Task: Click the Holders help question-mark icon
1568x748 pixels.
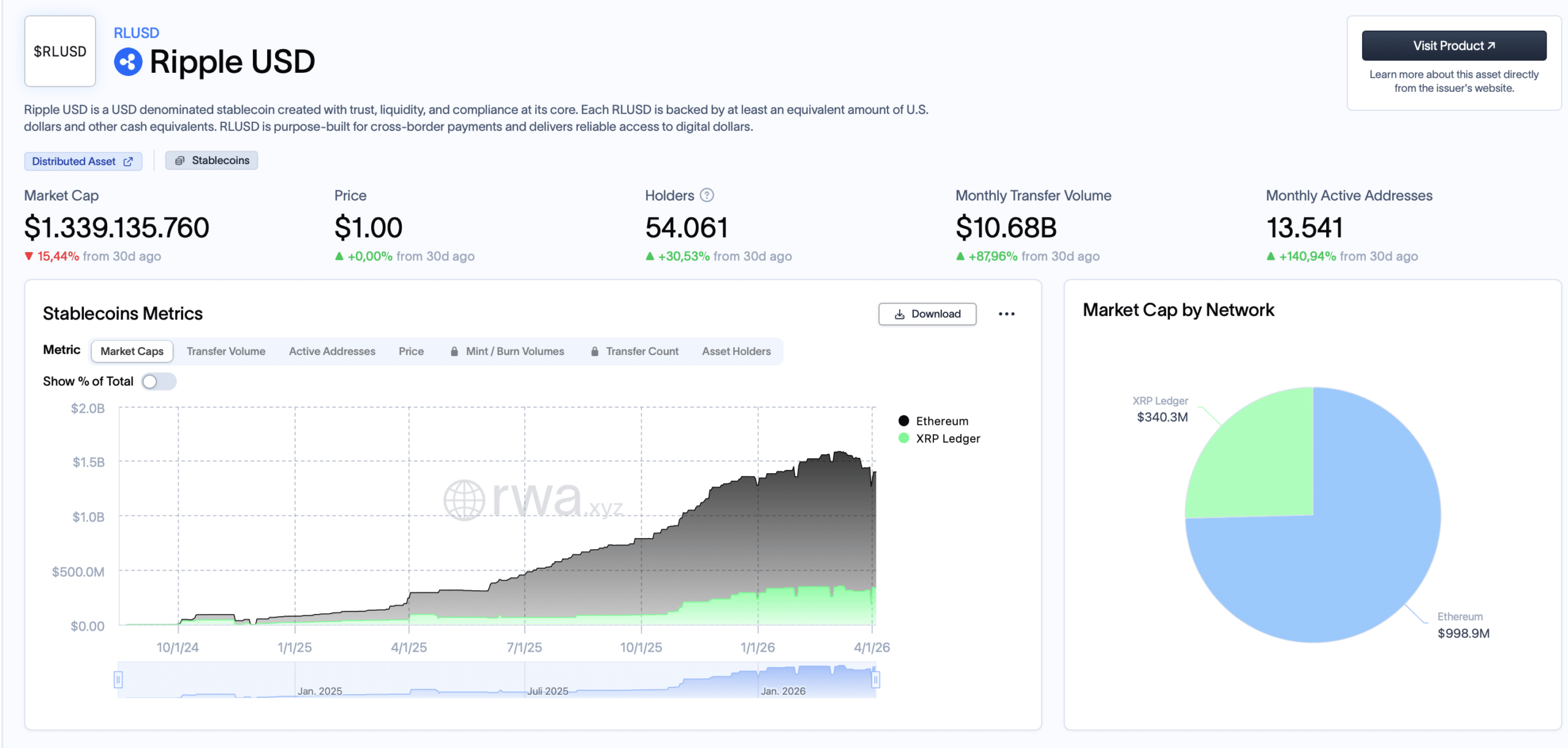Action: coord(707,195)
